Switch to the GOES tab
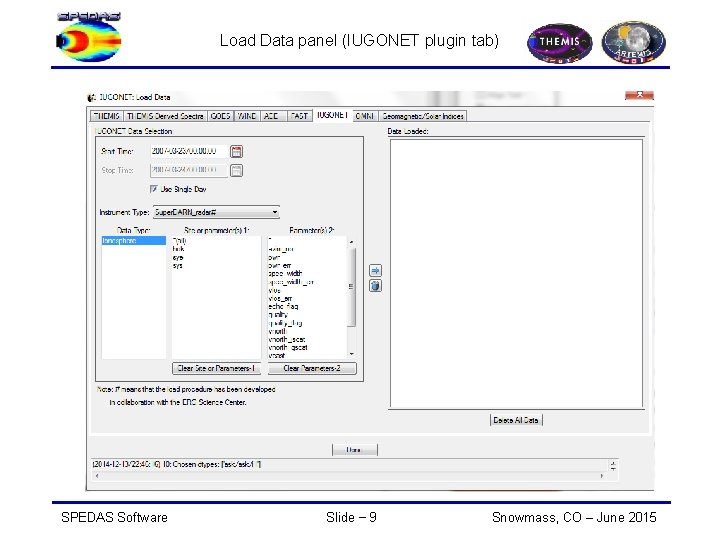The image size is (720, 540). [220, 116]
